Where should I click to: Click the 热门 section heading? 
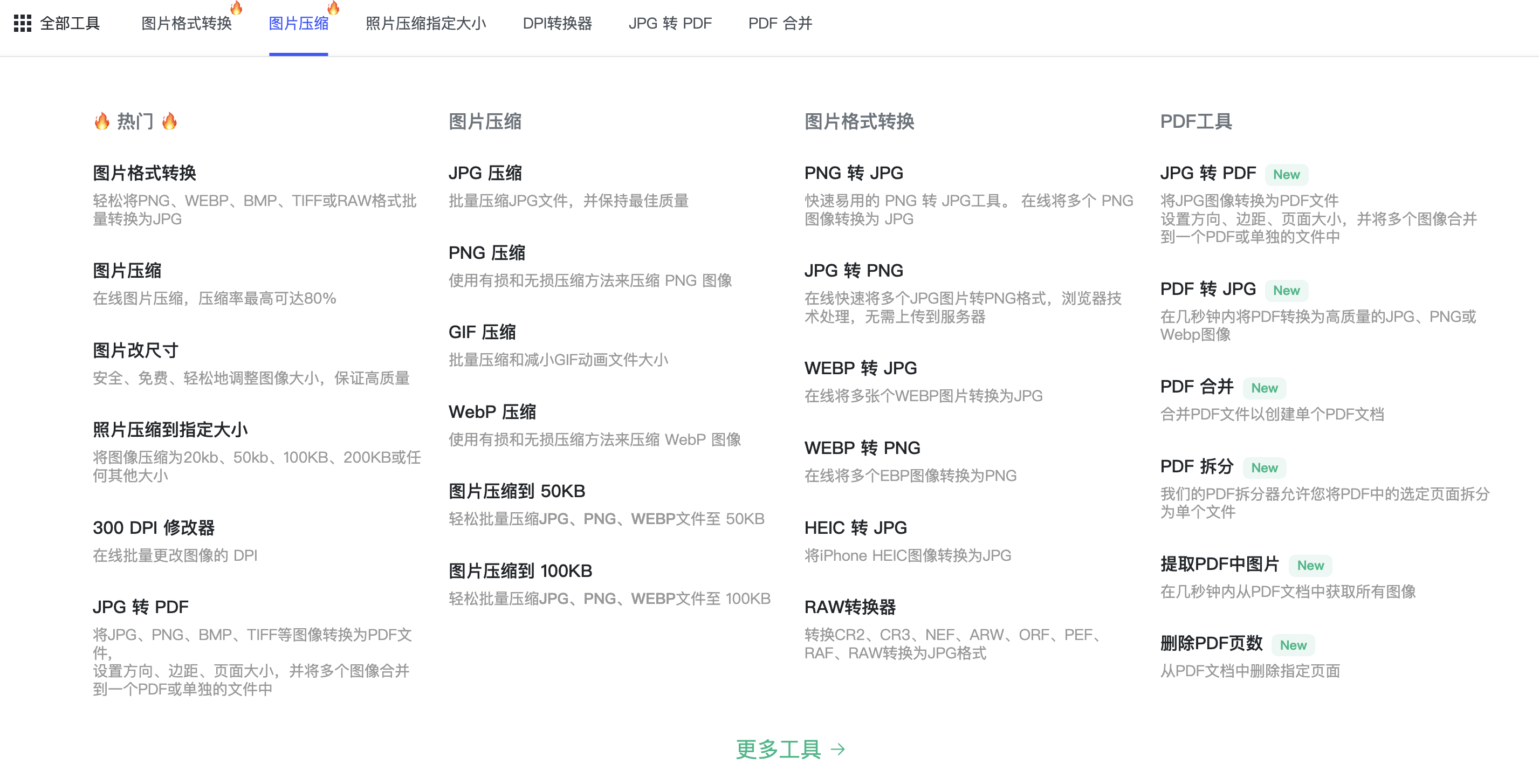(x=135, y=121)
